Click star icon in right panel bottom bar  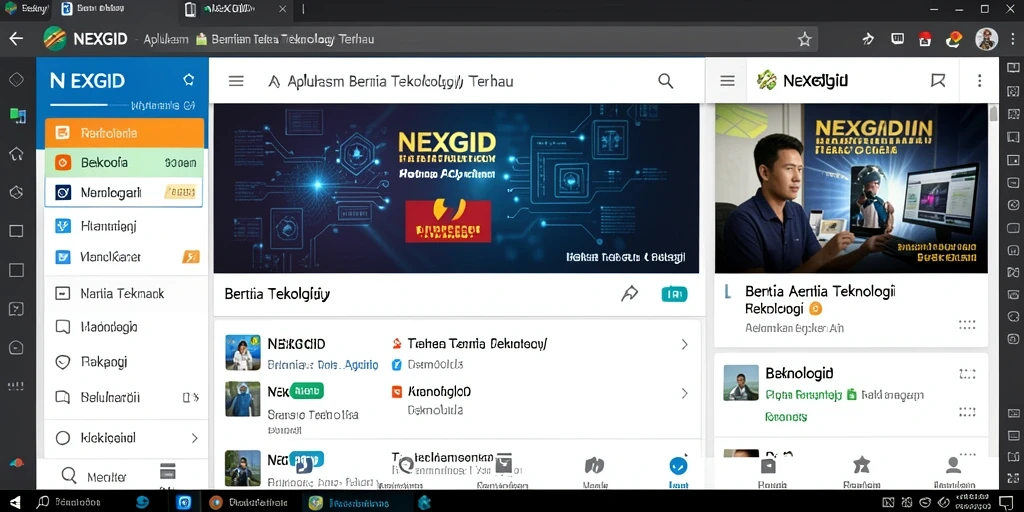[x=861, y=466]
